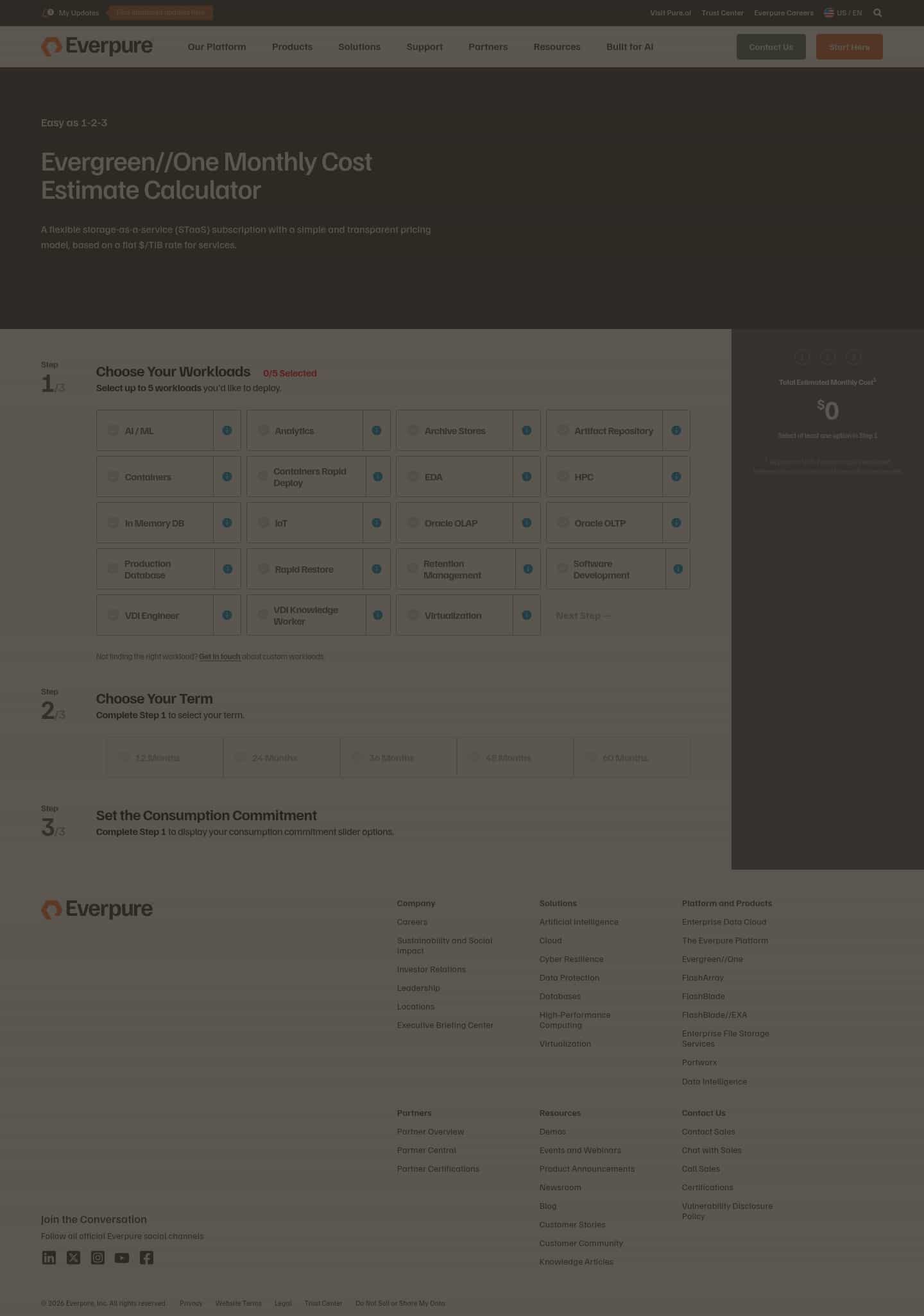The height and width of the screenshot is (1316, 924).
Task: Click the My Updates bell icon
Action: (x=48, y=13)
